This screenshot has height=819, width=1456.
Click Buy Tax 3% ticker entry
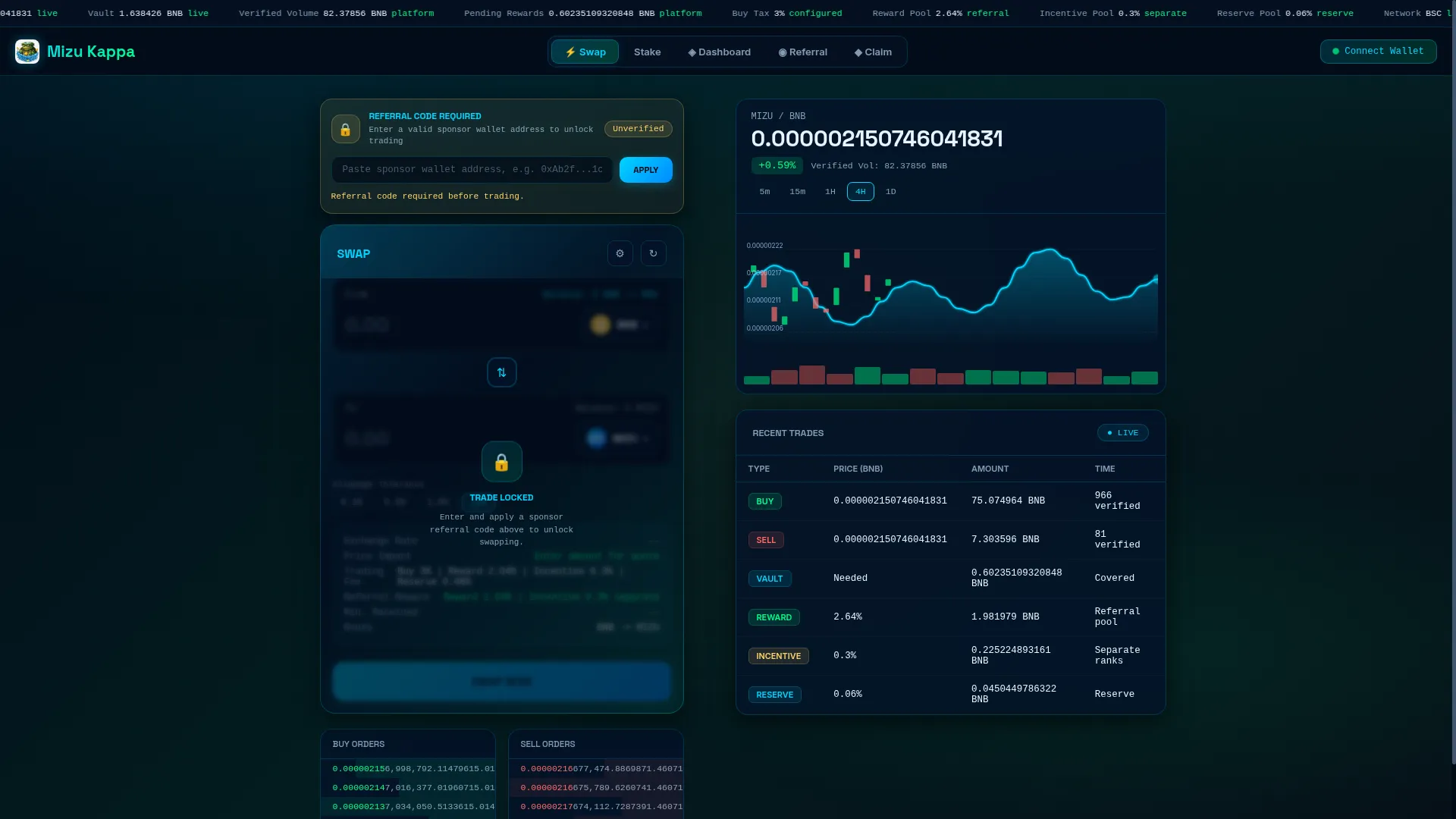[787, 14]
